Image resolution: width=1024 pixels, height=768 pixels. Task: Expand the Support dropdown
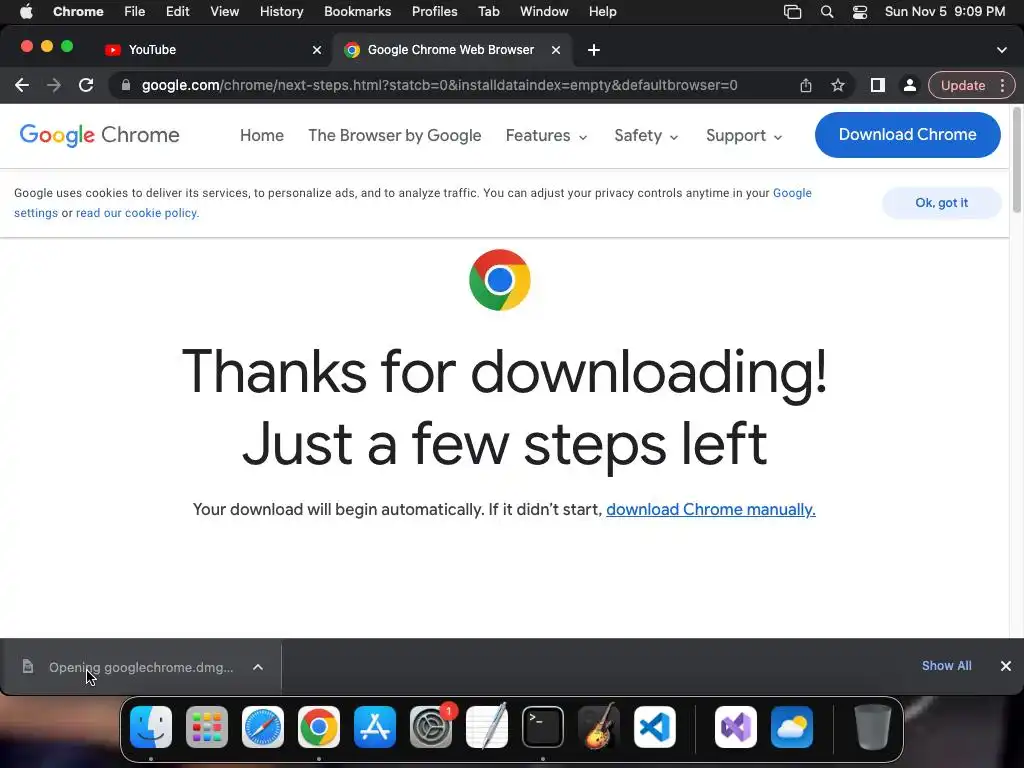(744, 135)
